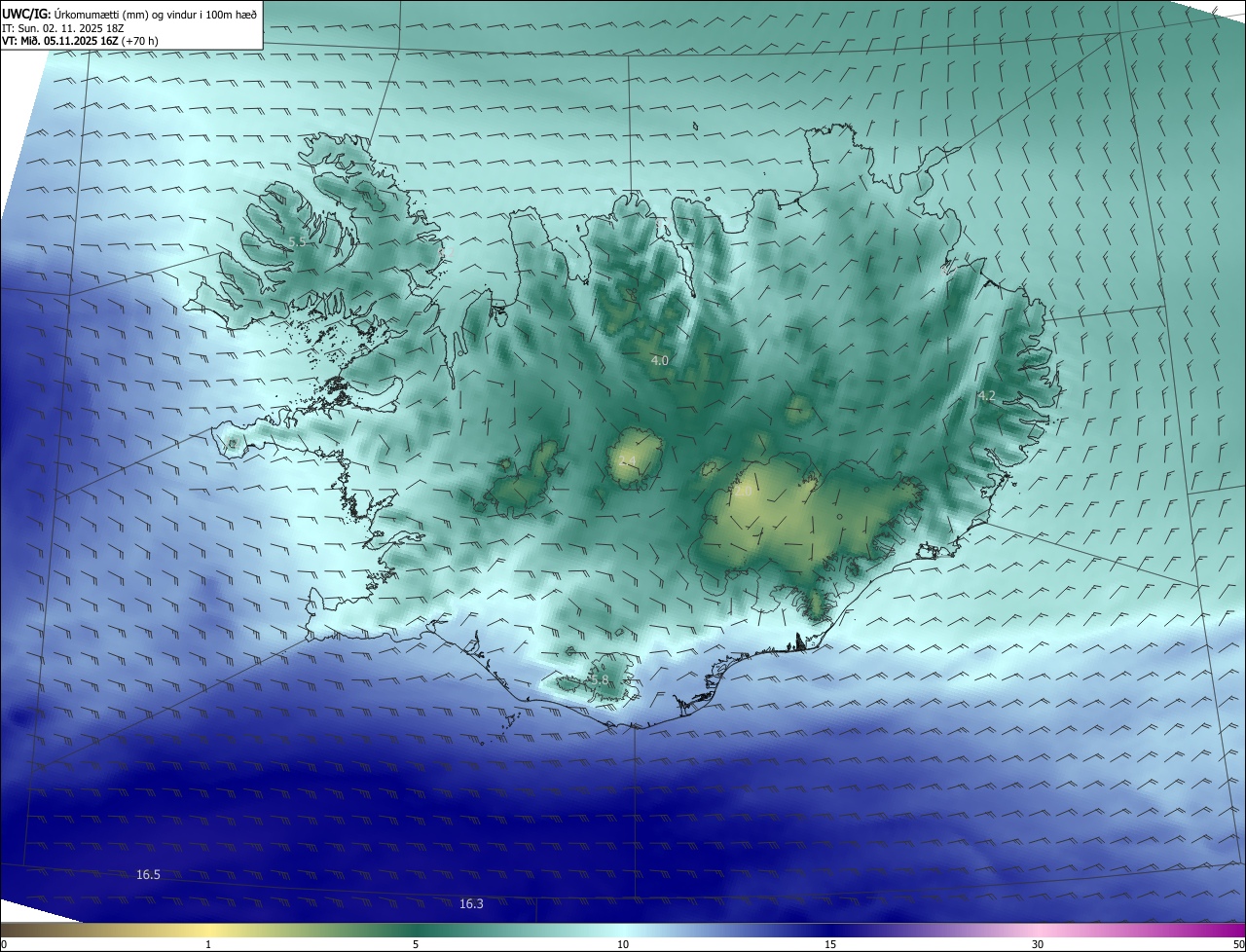Click the '1' tick on the colour scale
Screen dimensions: 1246x952
pos(208,944)
